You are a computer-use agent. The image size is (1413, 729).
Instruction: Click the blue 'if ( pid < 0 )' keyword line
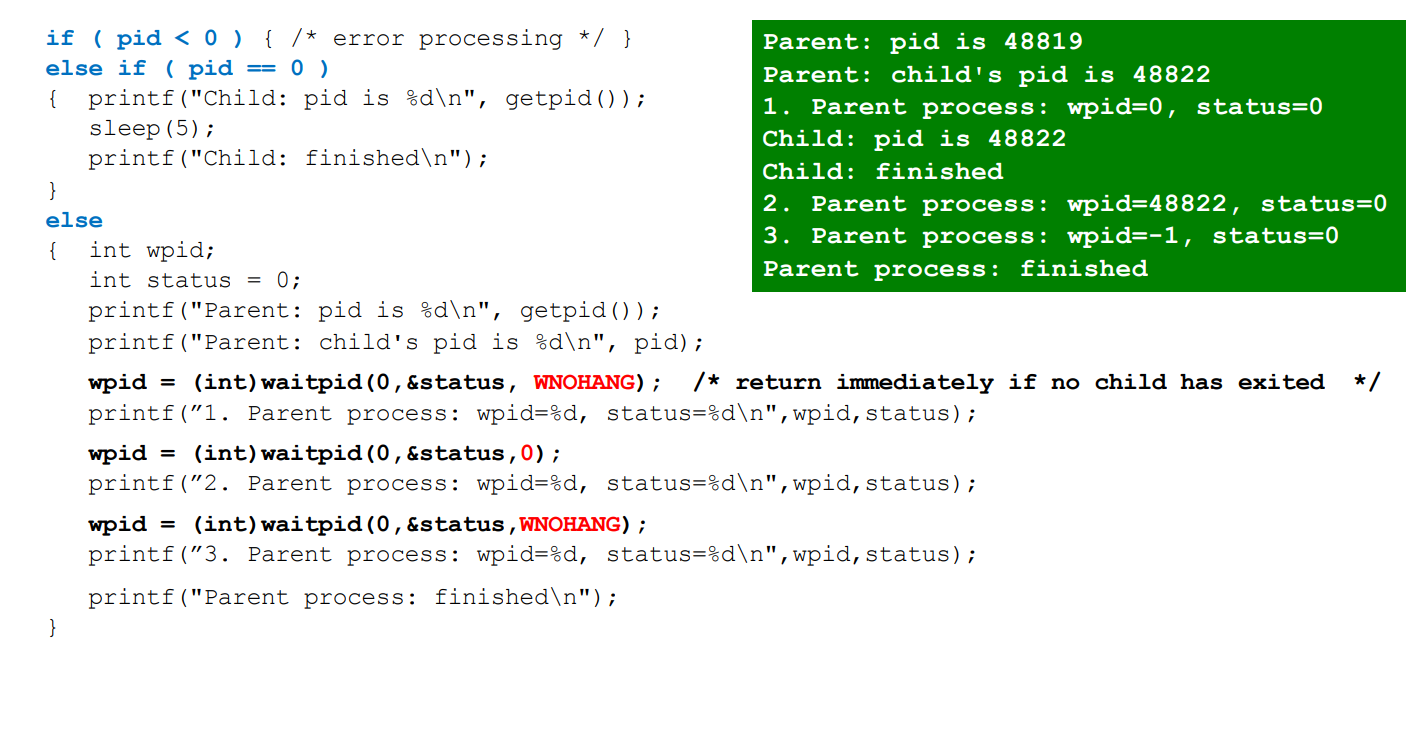coord(145,38)
